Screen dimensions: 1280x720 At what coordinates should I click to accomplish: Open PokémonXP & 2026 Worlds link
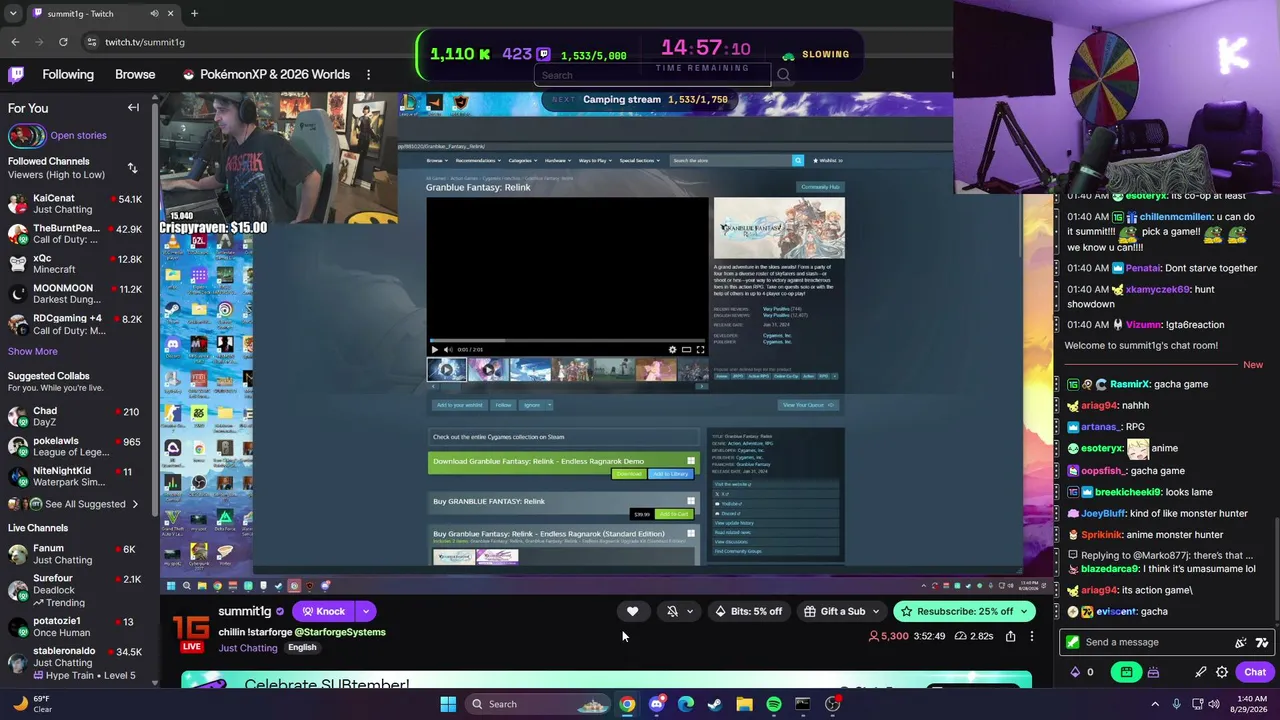click(x=266, y=74)
